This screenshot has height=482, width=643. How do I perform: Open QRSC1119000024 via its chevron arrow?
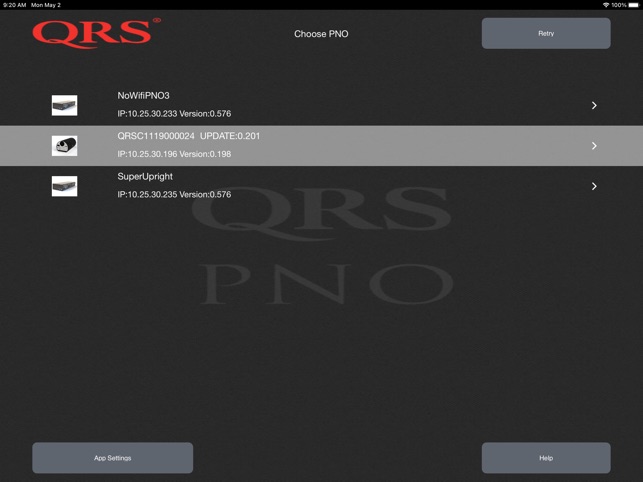(594, 146)
